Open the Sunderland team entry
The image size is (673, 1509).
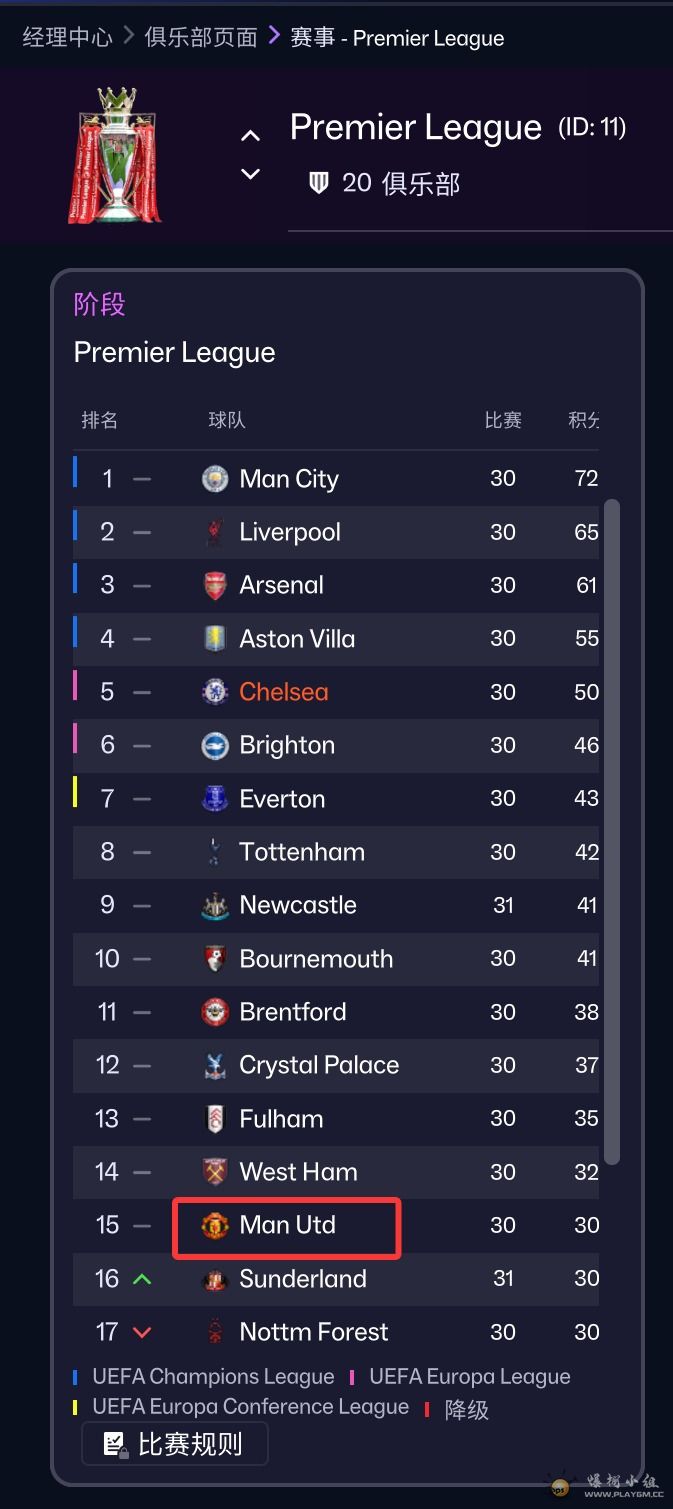click(303, 1279)
